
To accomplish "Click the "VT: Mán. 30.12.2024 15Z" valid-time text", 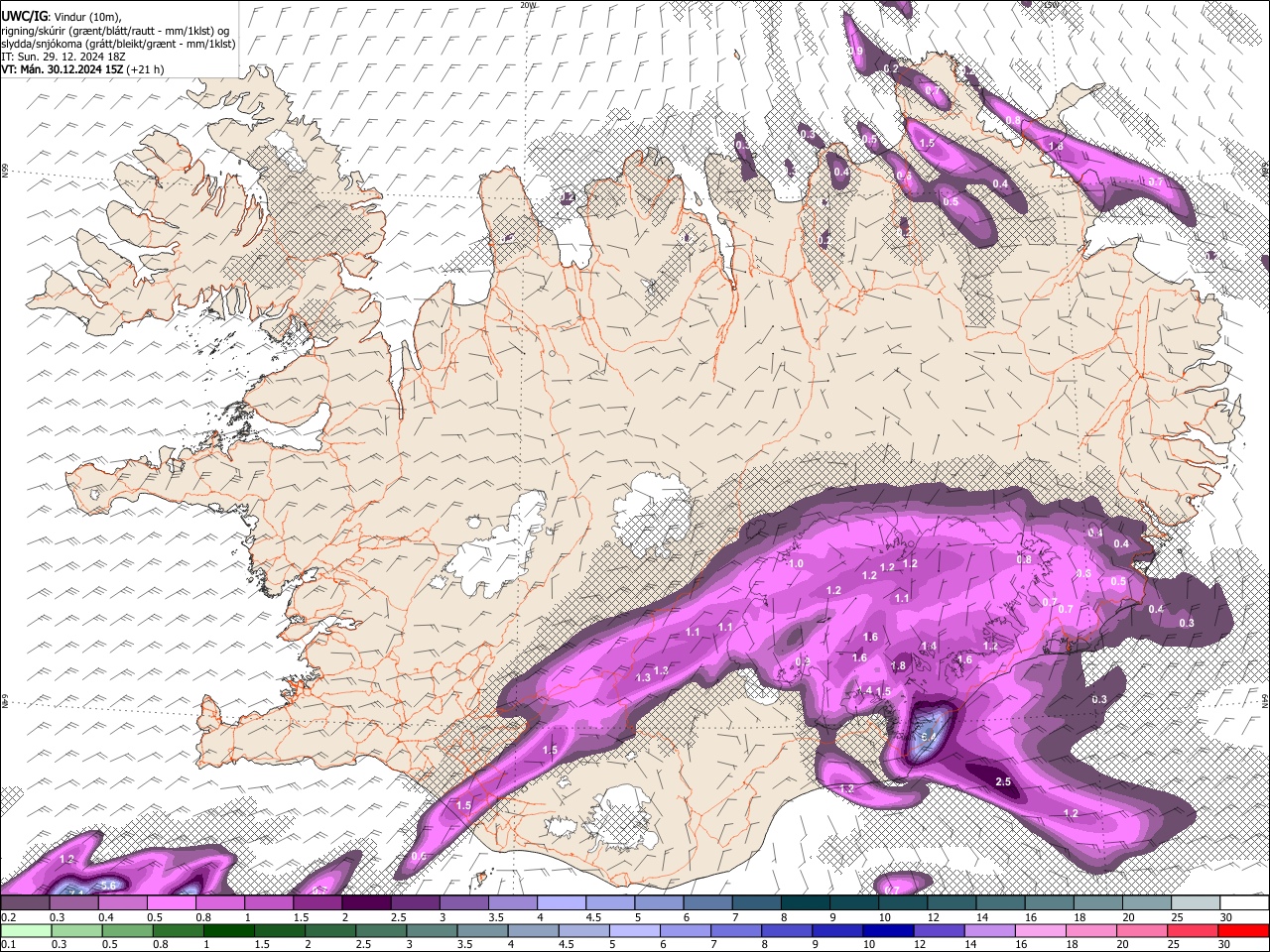I will click(x=62, y=69).
